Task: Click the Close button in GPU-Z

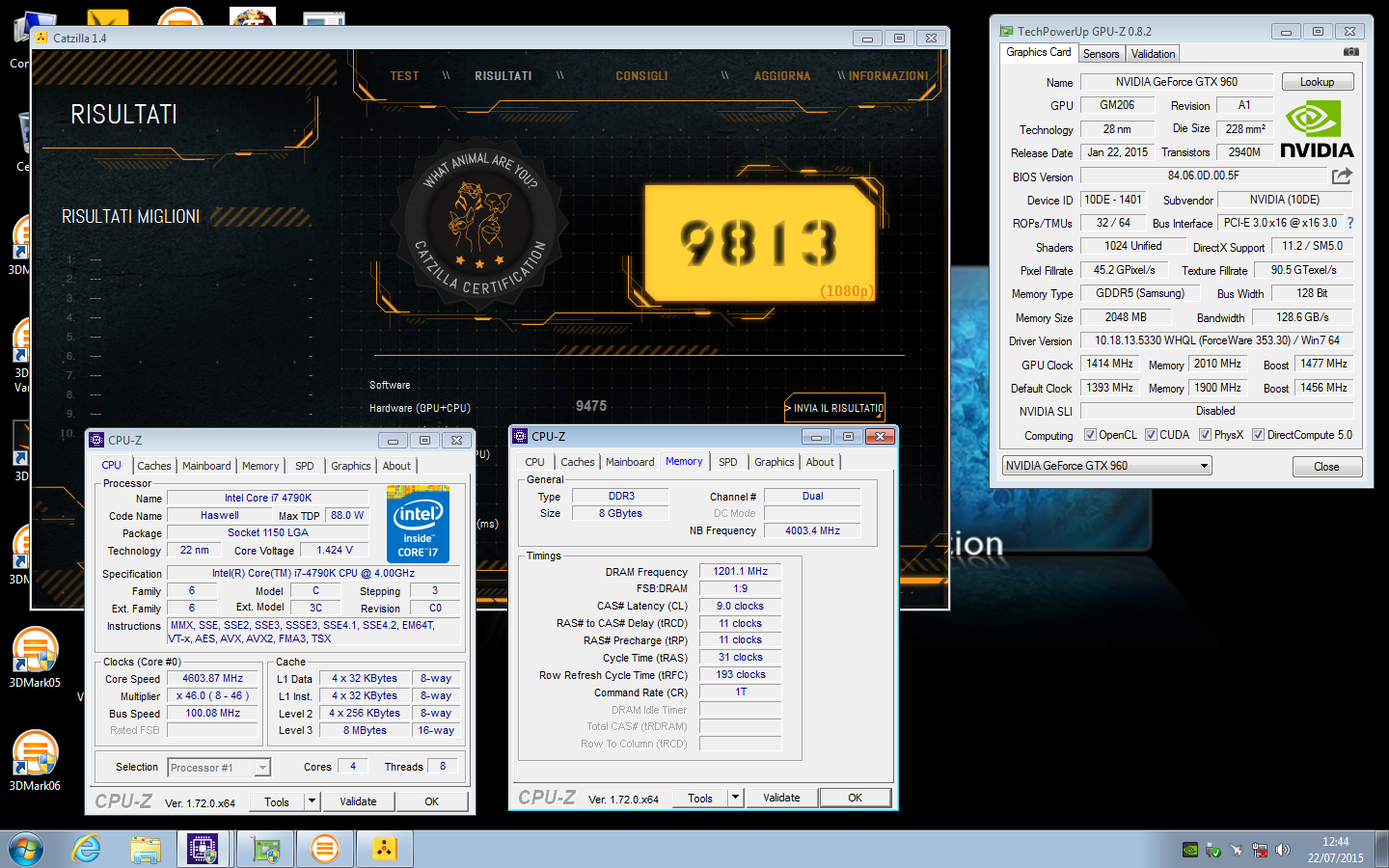Action: tap(1326, 467)
